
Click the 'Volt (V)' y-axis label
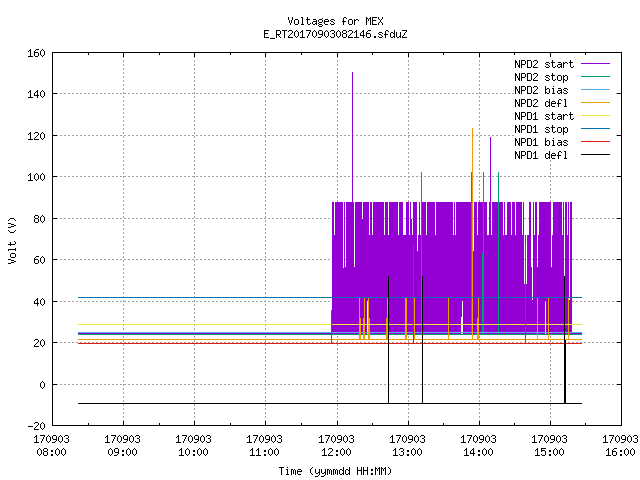12,240
